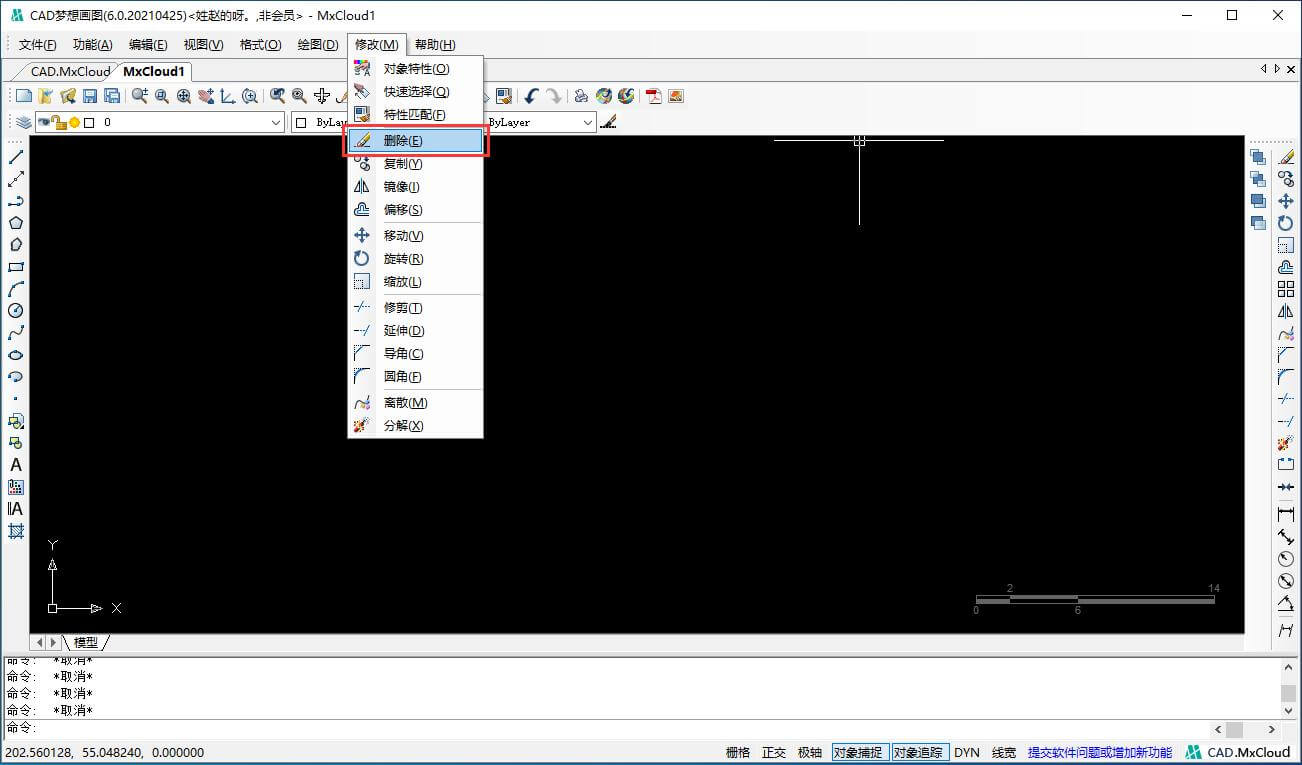Screen dimensions: 1302x765
Task: Click the lineweight settings icon after ByLayer
Action: [x=608, y=122]
